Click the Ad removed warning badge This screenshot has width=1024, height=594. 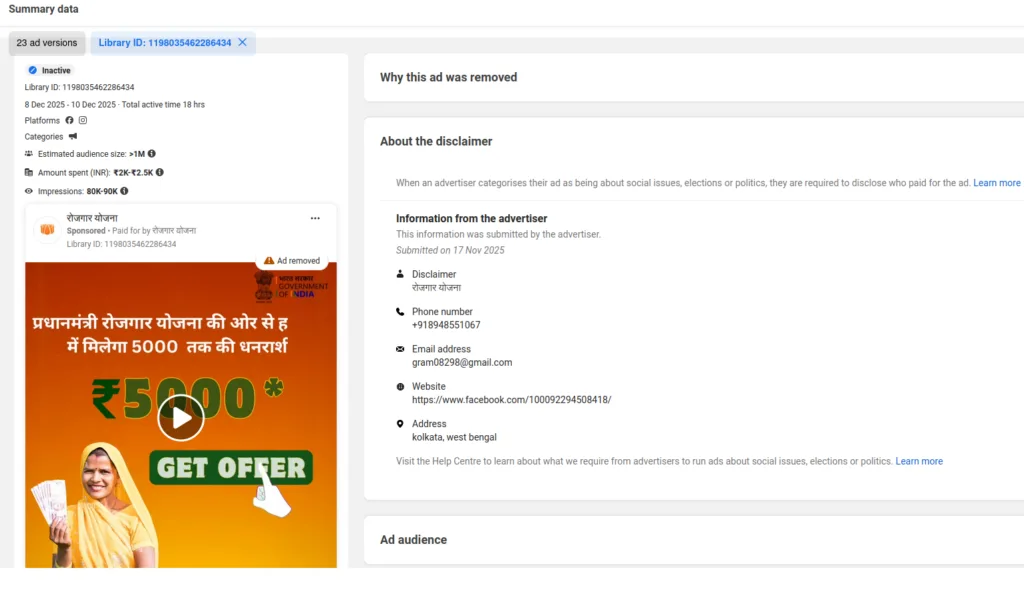click(292, 261)
